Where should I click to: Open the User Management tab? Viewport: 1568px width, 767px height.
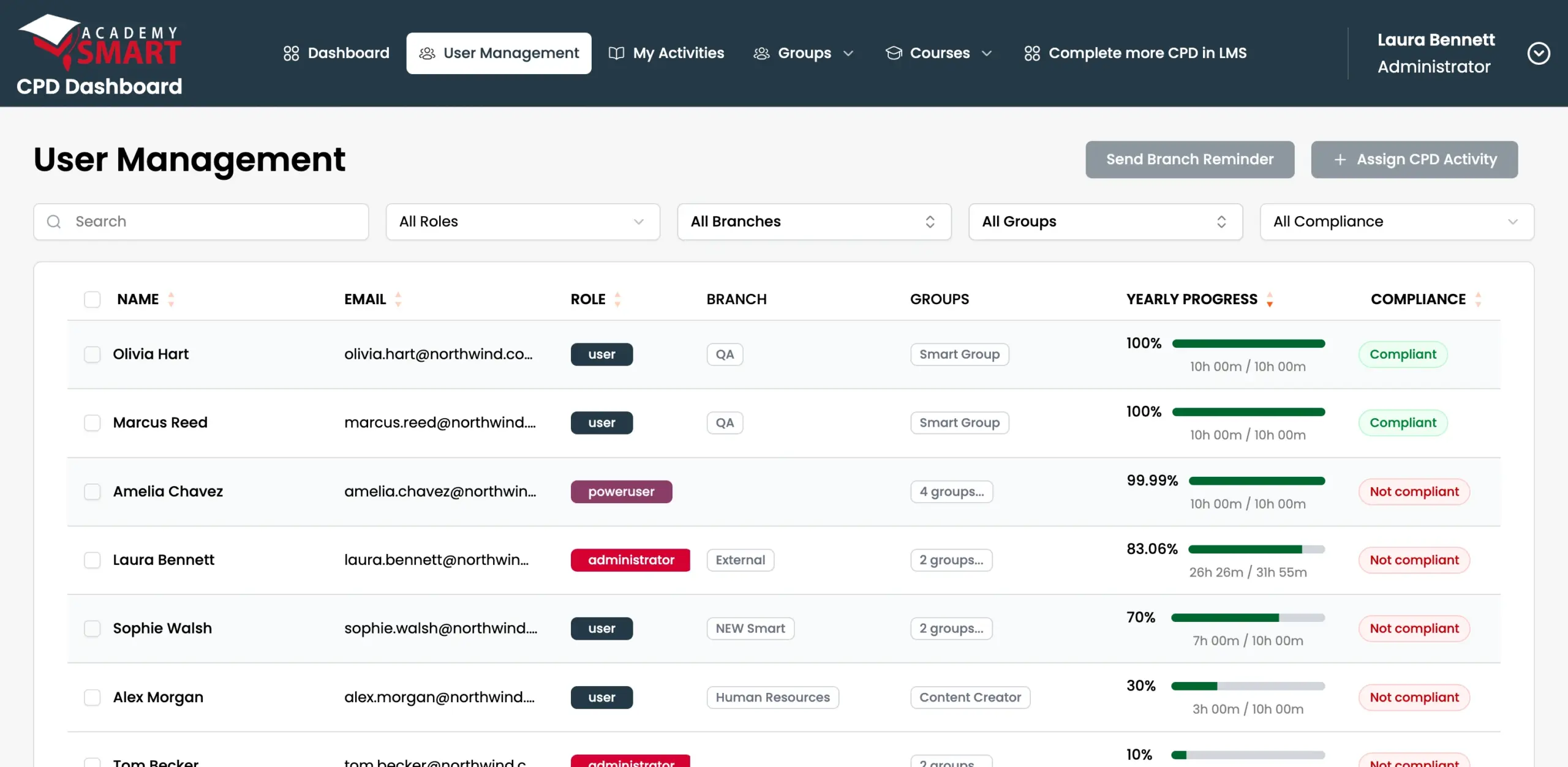pos(499,53)
